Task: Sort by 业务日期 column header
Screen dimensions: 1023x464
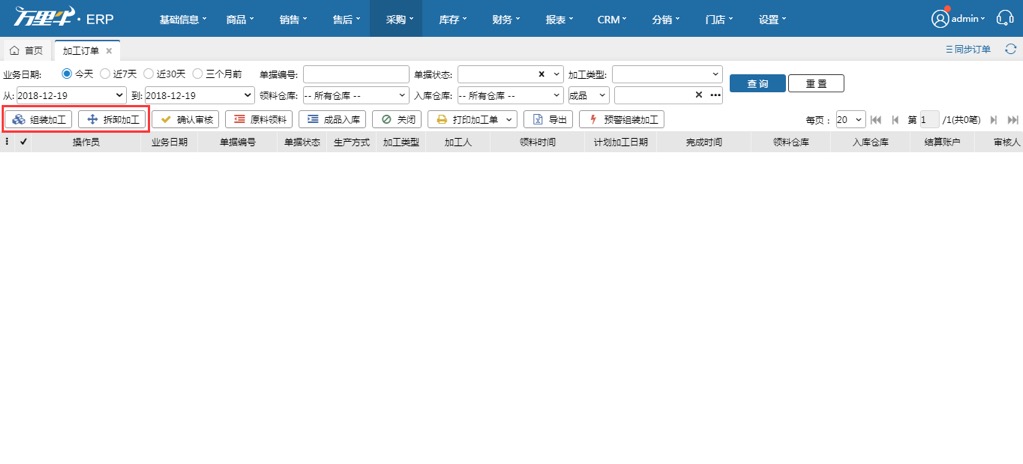Action: point(169,142)
